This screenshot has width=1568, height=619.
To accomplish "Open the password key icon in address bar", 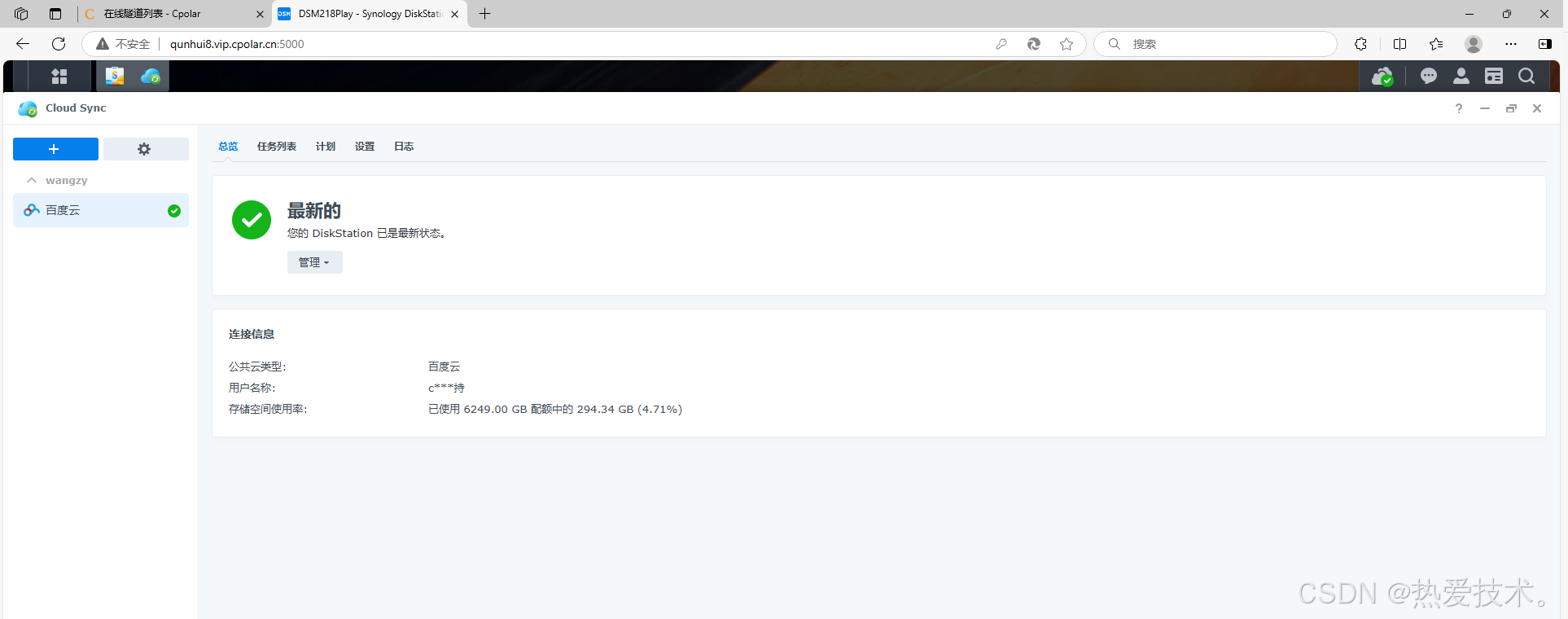I will [x=1001, y=44].
